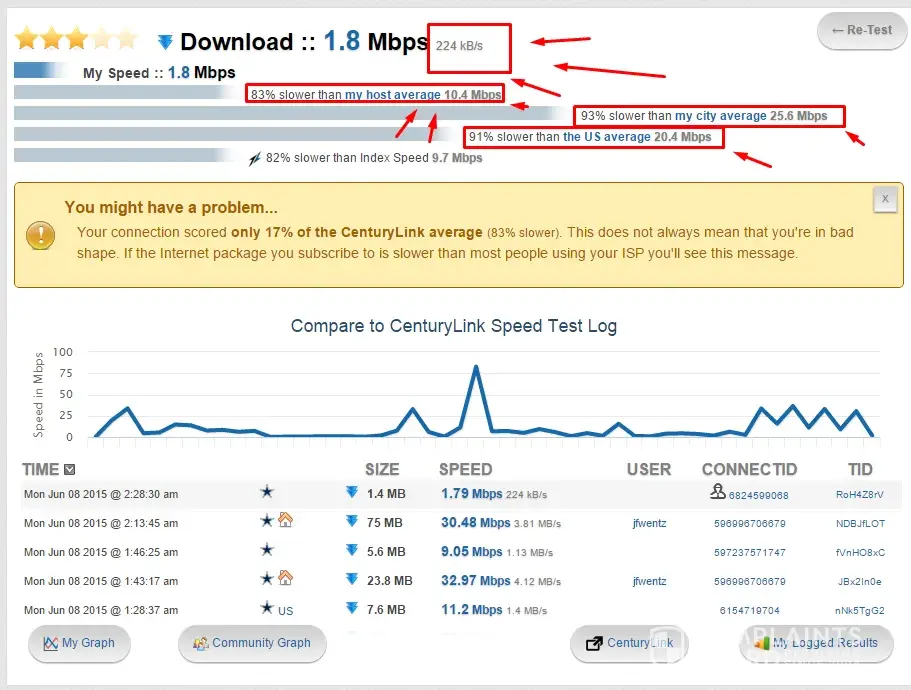Close the yellow problem warning box
Screen dimensions: 911x690
885,199
